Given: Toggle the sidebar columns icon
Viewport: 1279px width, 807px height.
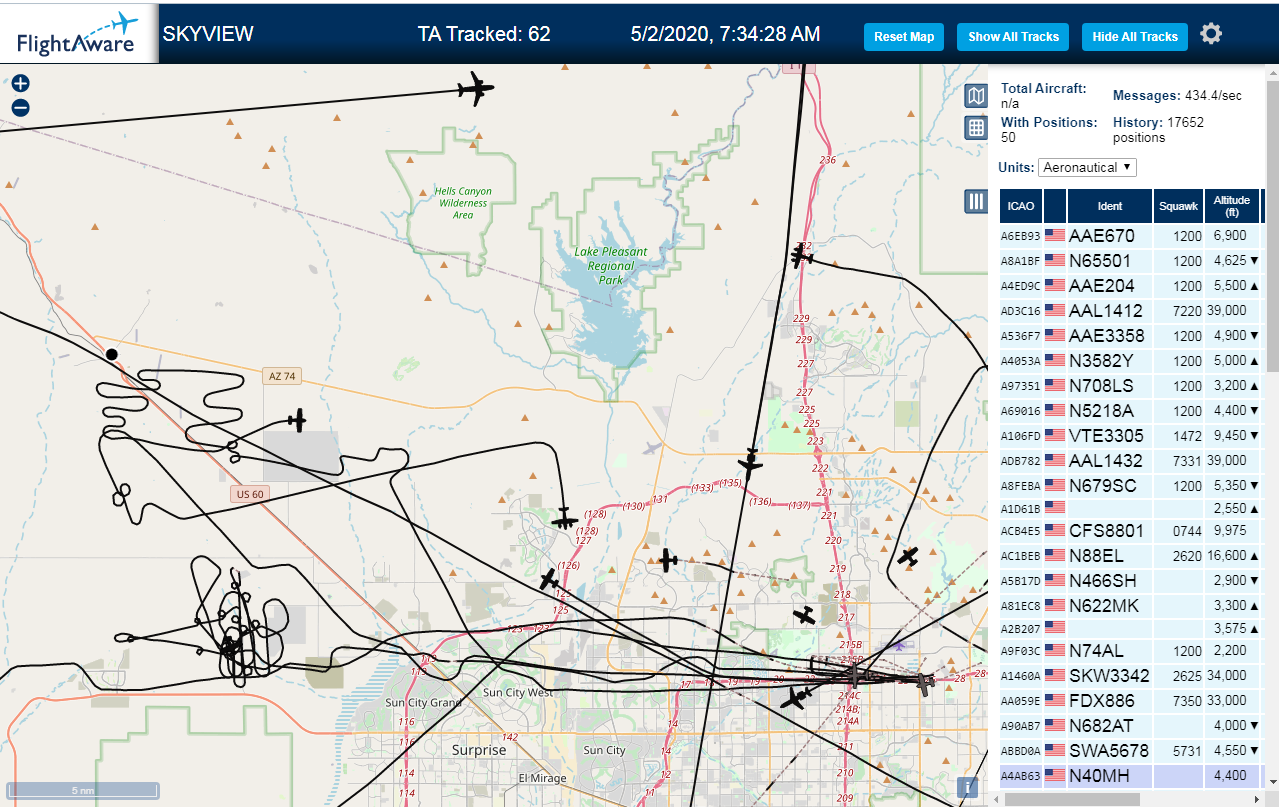Looking at the screenshot, I should 976,201.
